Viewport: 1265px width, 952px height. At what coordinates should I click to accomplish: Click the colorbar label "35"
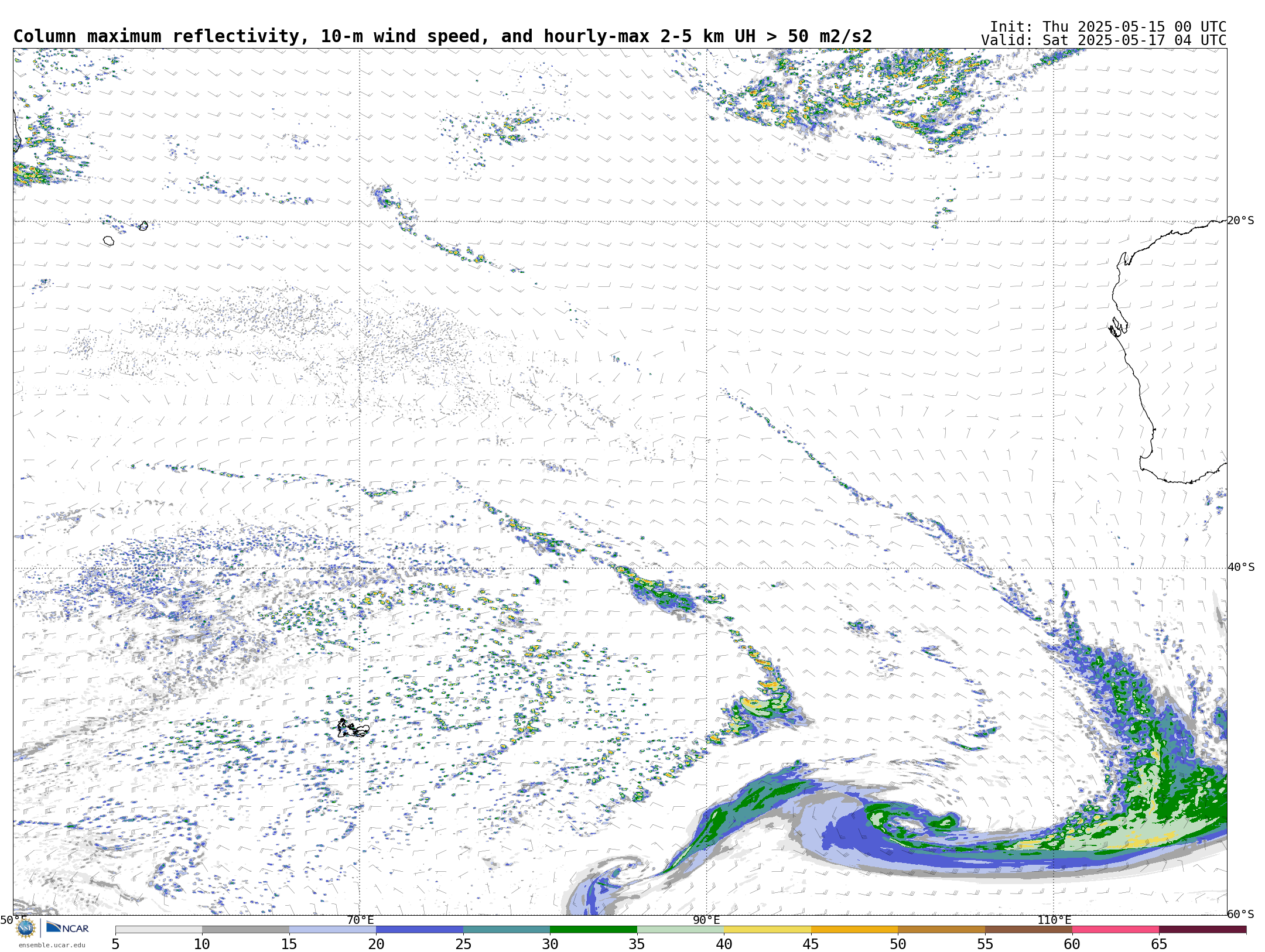click(x=637, y=944)
